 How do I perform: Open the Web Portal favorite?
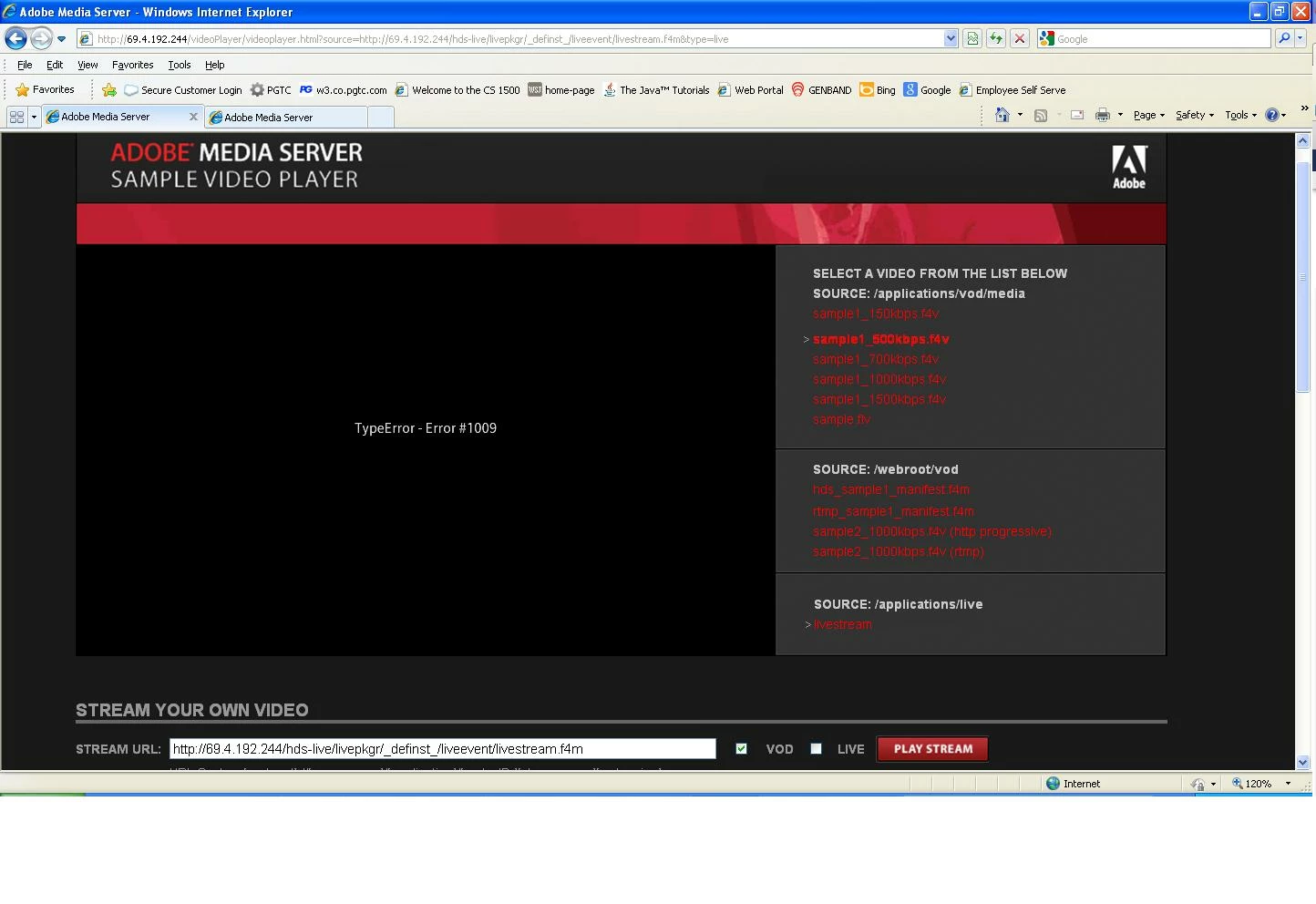pos(751,90)
